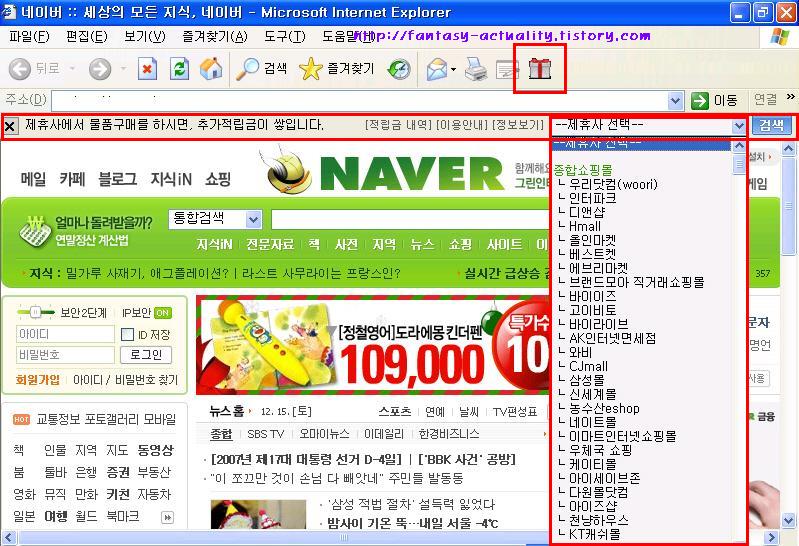Open the 제휴사 선택 combo box
The height and width of the screenshot is (546, 799).
(648, 125)
